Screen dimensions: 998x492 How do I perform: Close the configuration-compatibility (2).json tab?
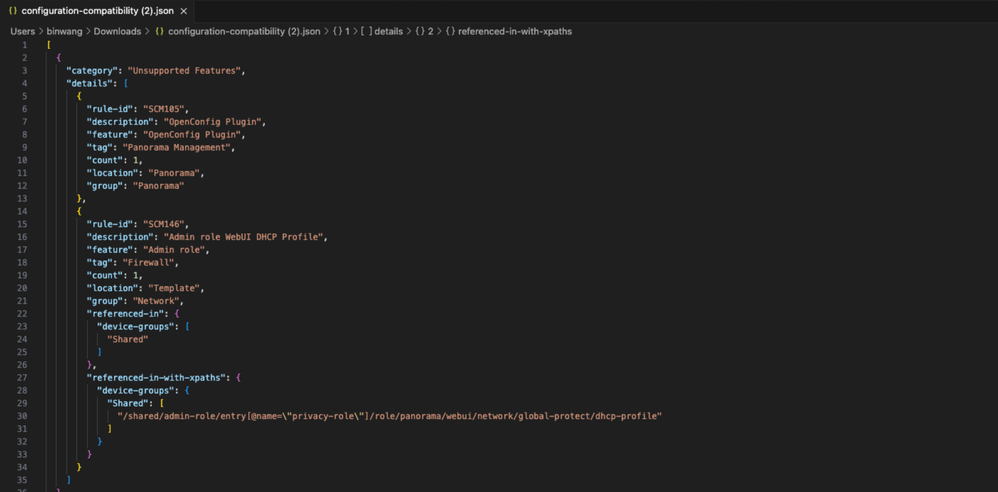184,11
